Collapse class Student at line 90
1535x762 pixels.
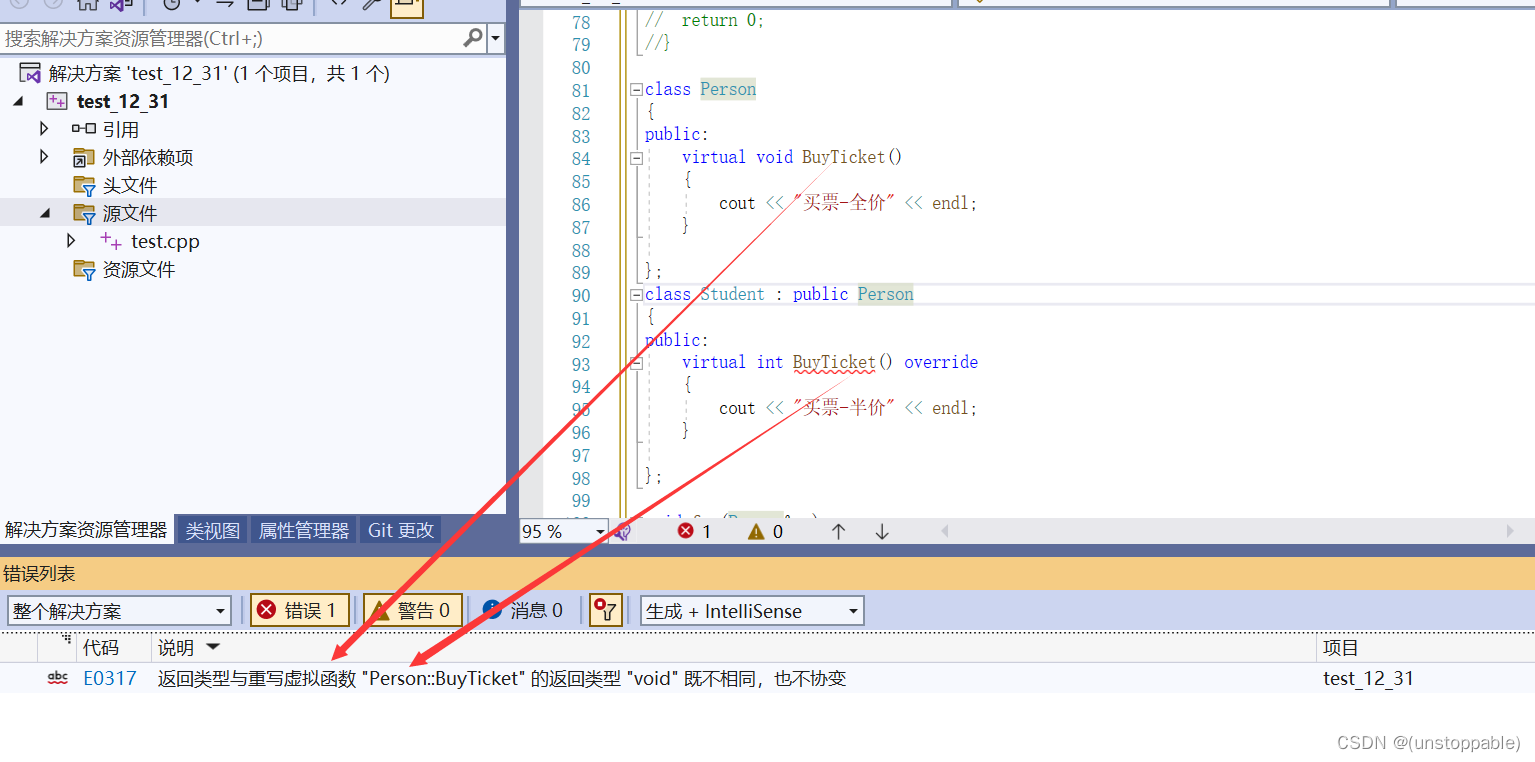[x=636, y=295]
